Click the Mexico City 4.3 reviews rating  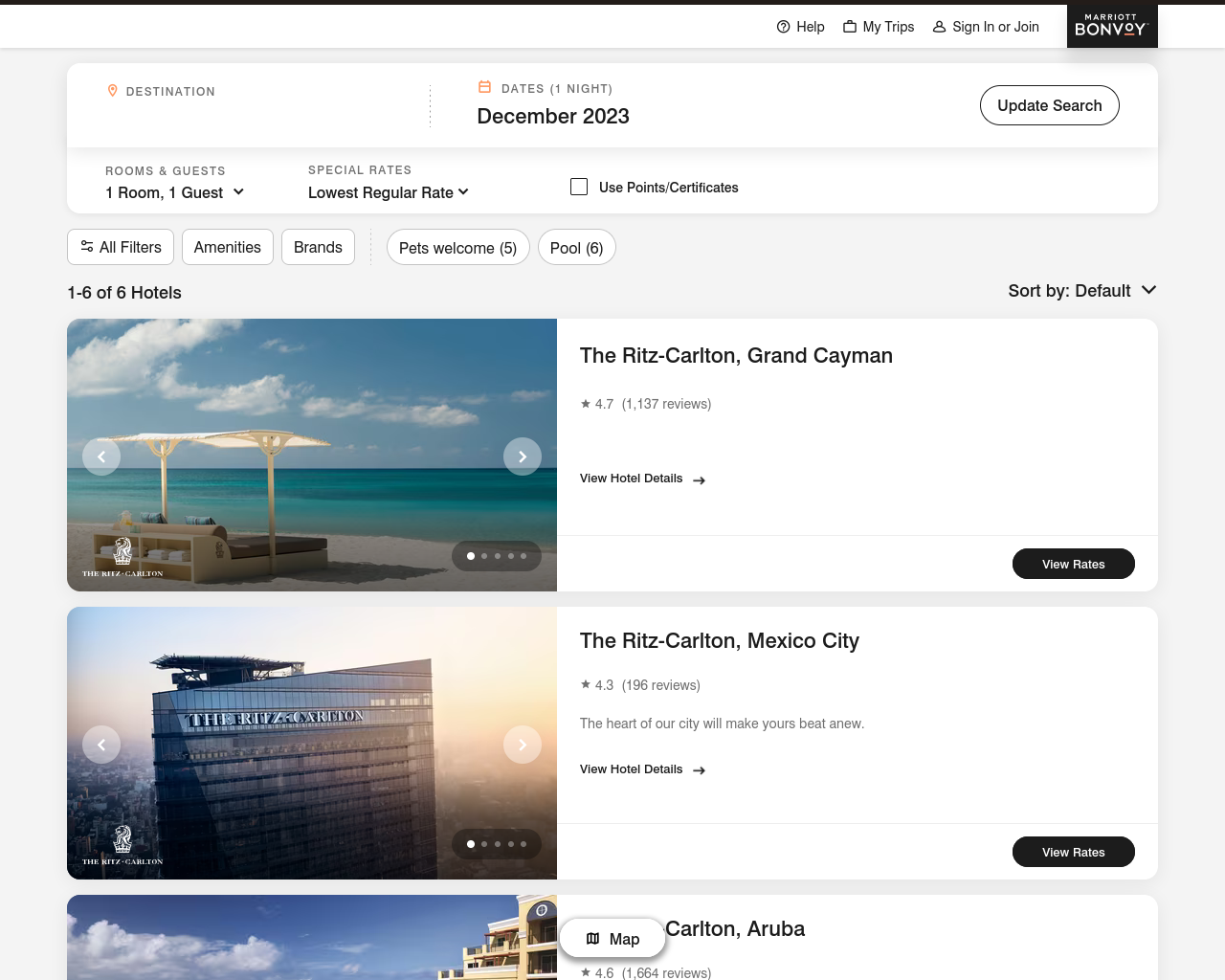[640, 685]
